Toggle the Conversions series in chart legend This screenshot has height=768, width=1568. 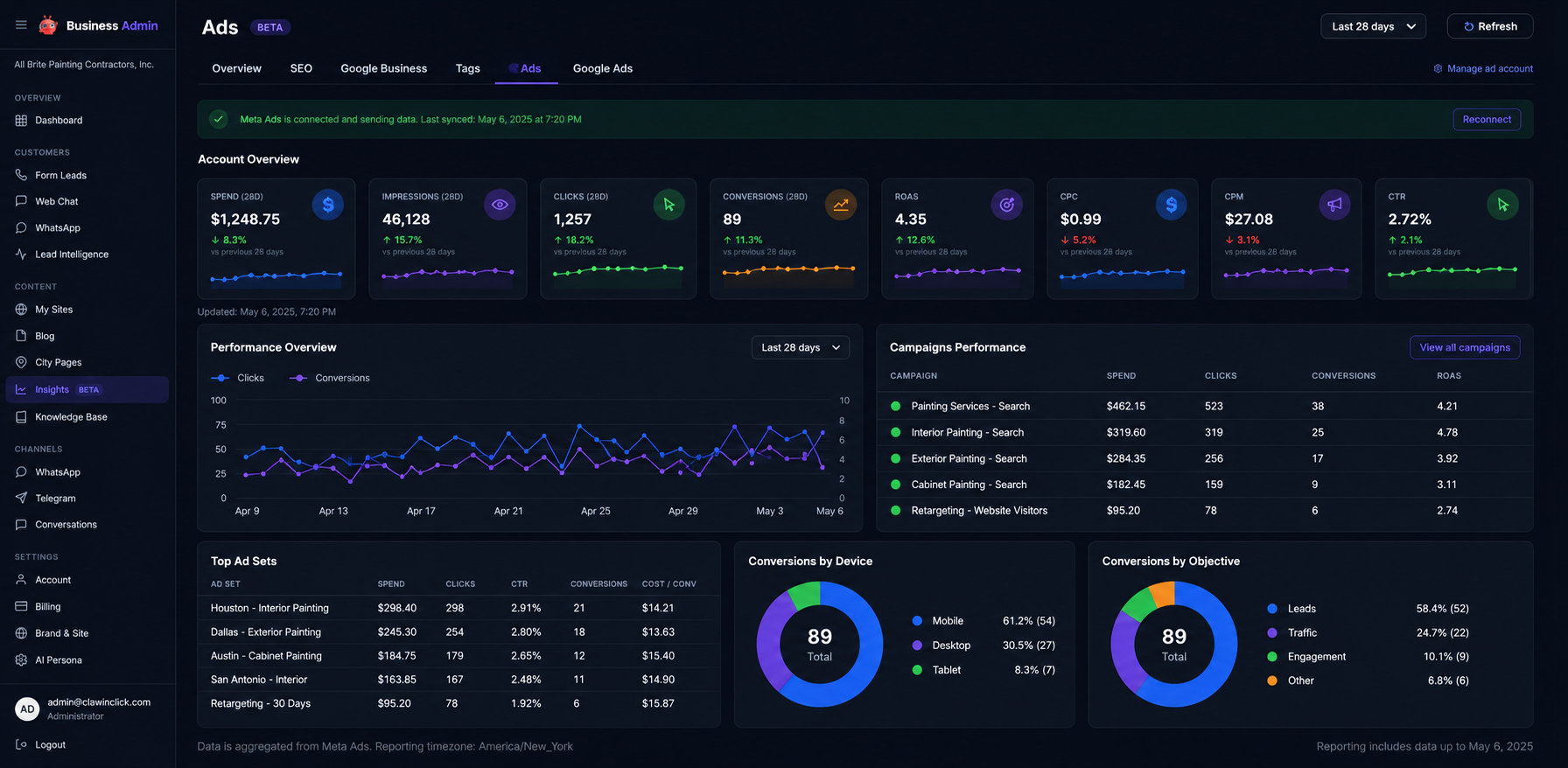(x=330, y=378)
